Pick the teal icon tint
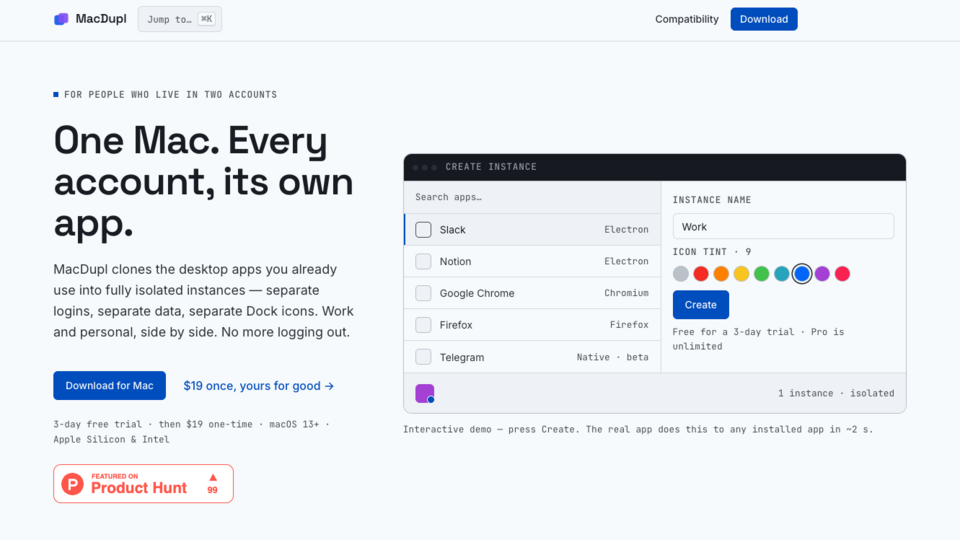960x540 pixels. (782, 274)
